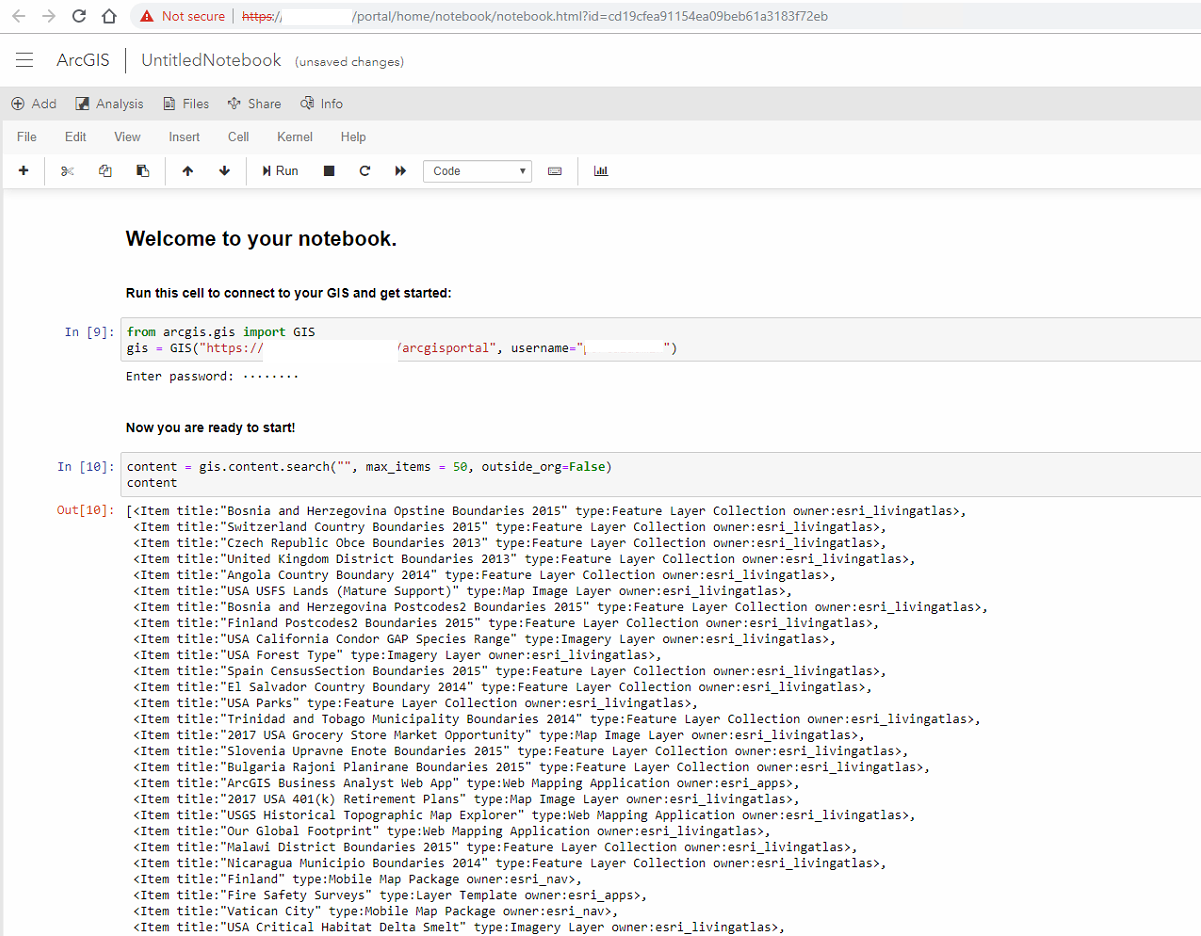This screenshot has height=936, width=1201.
Task: Click the browser forward arrow
Action: [50, 16]
